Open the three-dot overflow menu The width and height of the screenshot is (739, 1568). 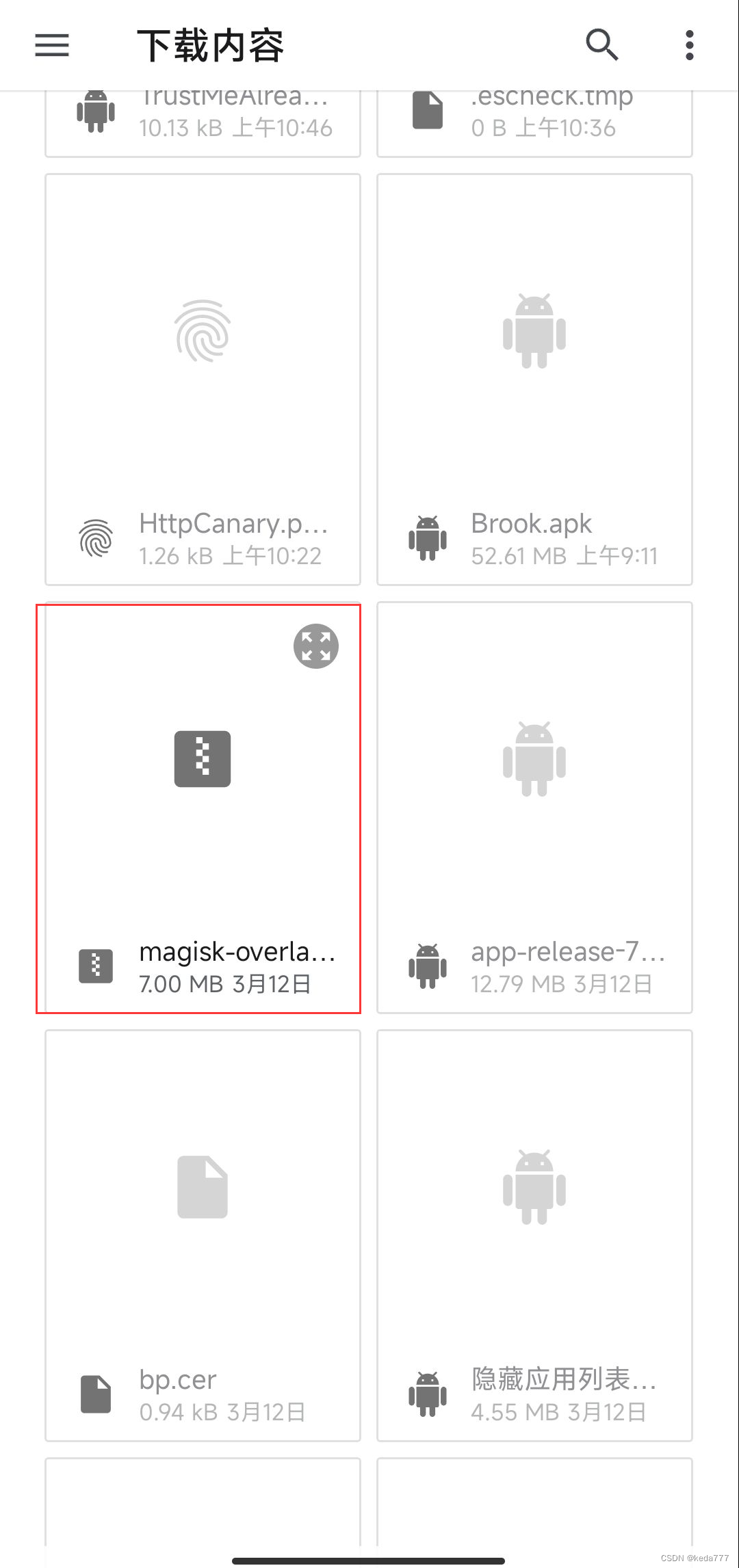point(690,45)
